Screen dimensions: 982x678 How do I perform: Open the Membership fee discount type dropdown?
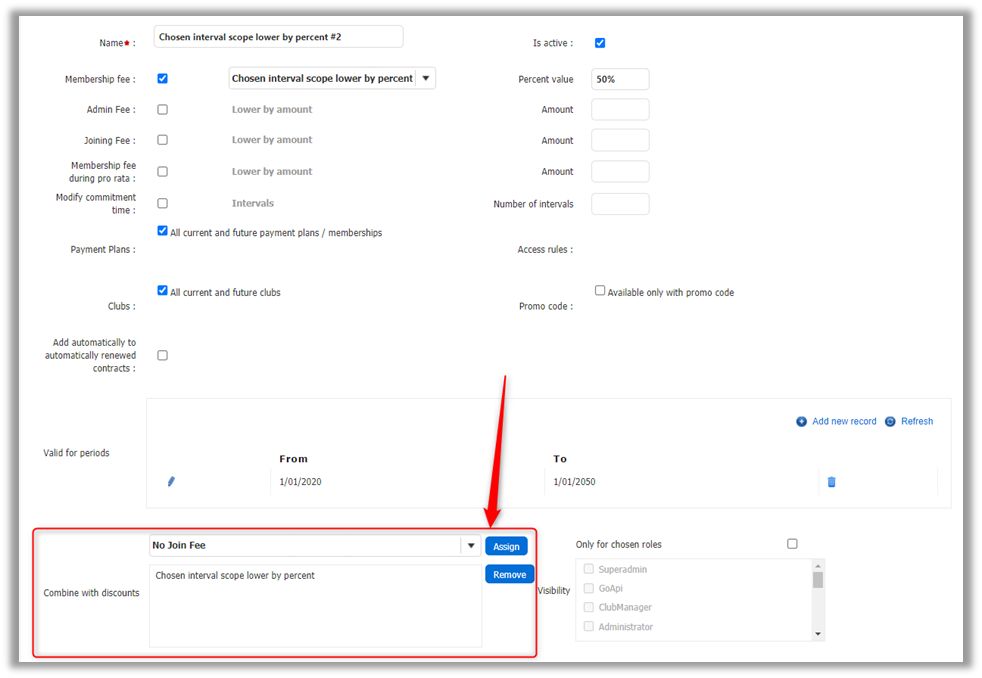425,78
